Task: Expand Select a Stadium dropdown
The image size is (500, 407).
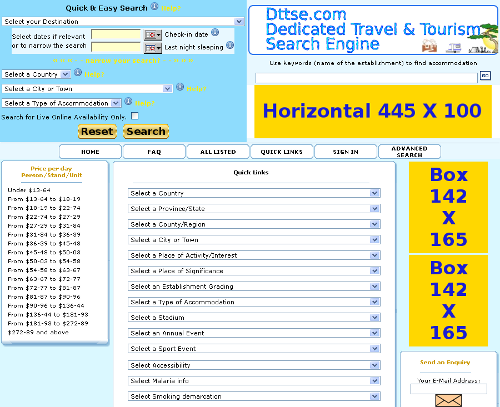Action: 254,317
